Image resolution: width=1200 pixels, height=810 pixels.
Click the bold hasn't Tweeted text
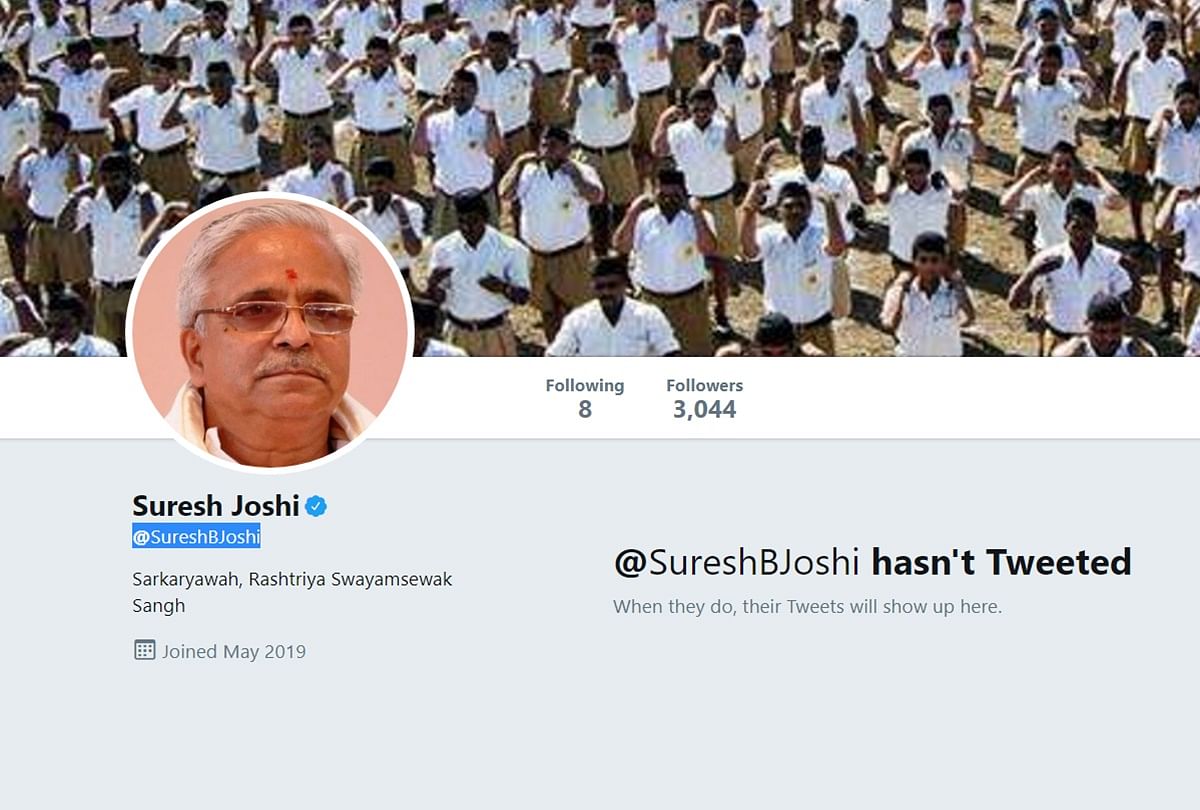click(x=1001, y=562)
